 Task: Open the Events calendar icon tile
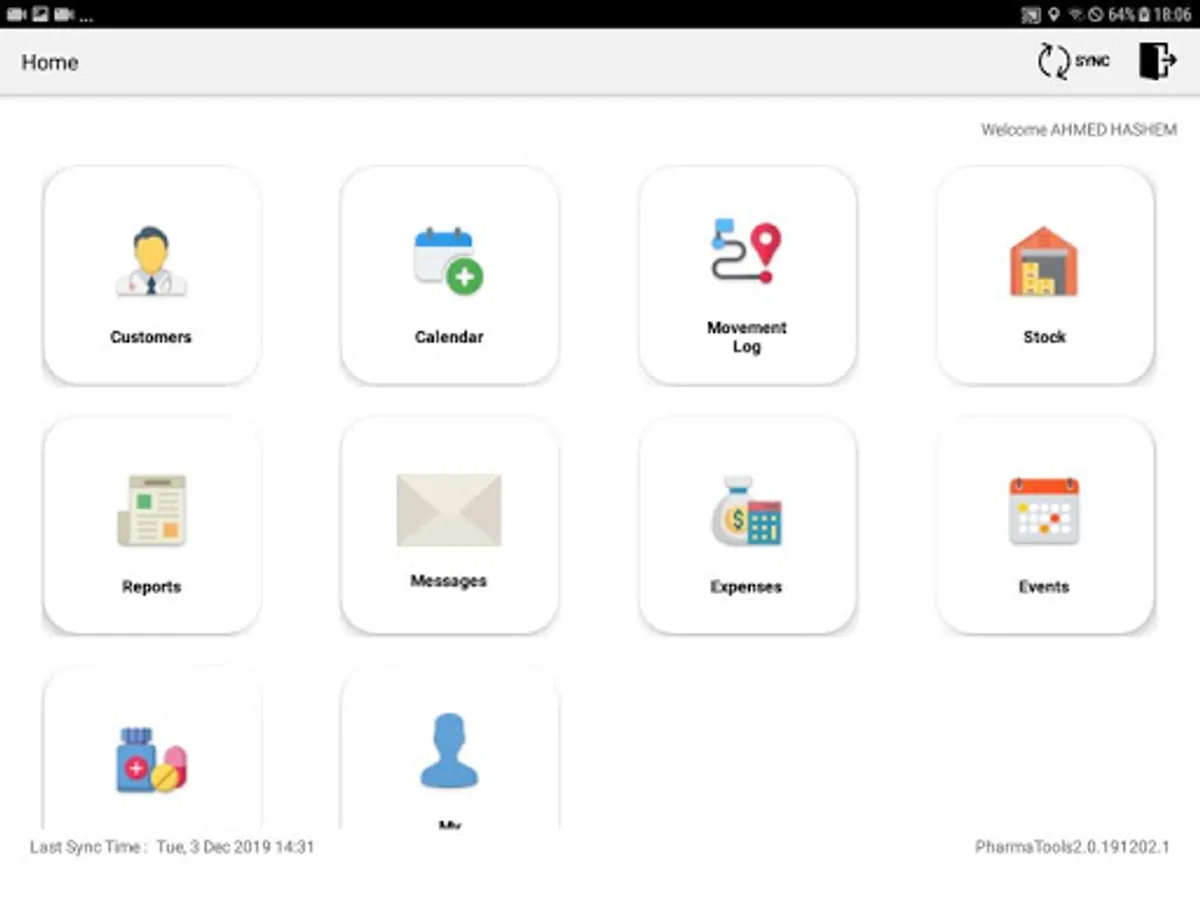tap(1045, 524)
